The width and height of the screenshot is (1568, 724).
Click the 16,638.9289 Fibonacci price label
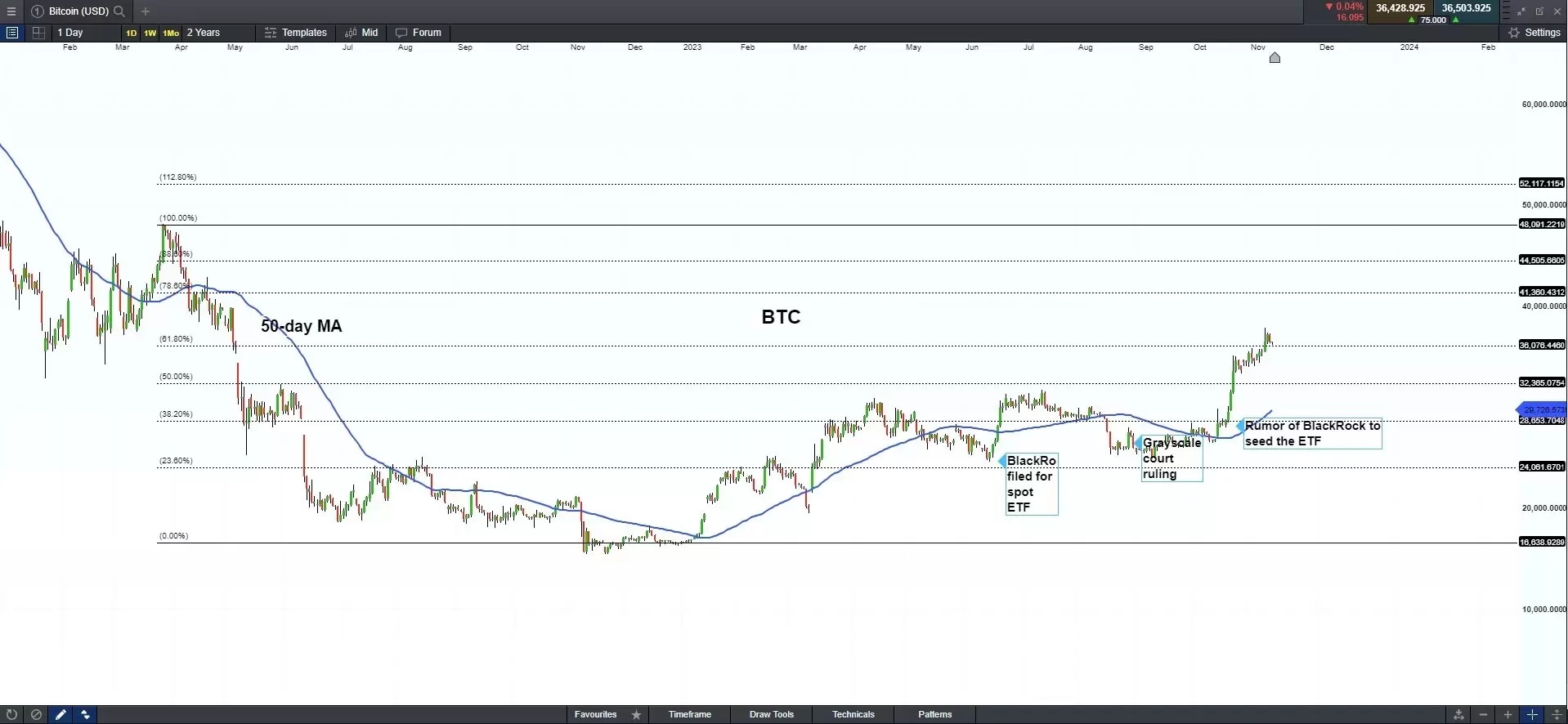(x=1542, y=542)
